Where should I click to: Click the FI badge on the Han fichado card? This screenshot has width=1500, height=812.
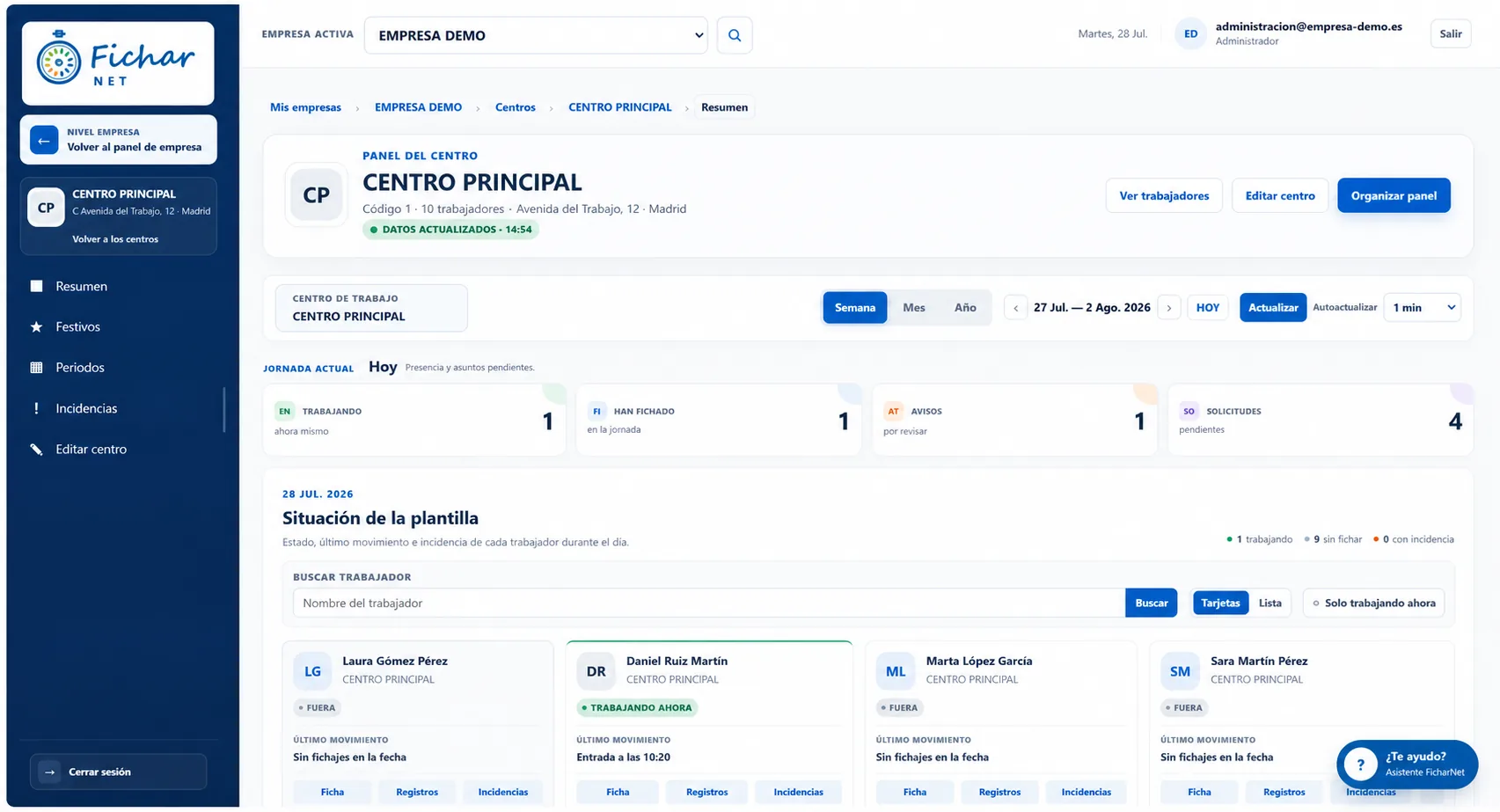point(596,411)
